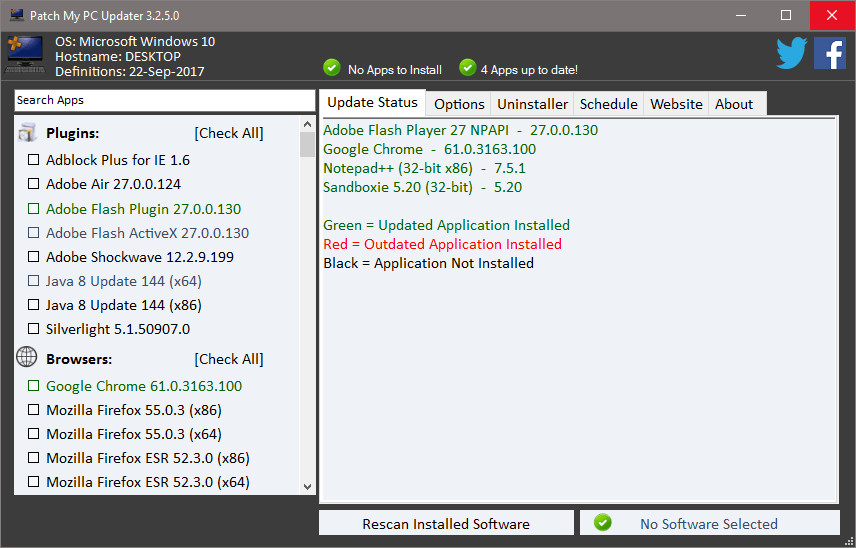Check Adobe Shockwave 12.2.9.199
856x548 pixels.
click(33, 257)
